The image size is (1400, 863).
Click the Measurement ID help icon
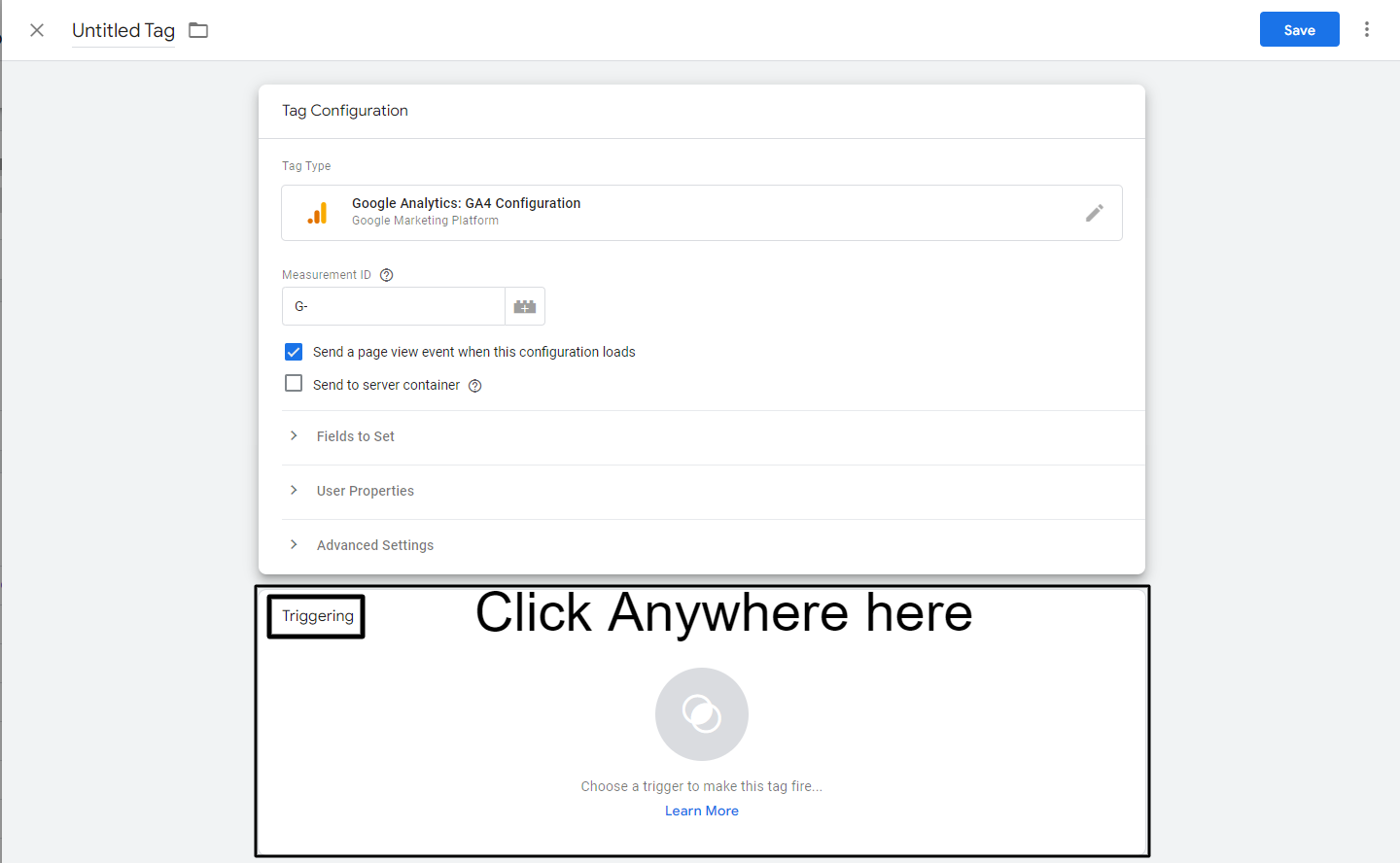click(x=386, y=274)
